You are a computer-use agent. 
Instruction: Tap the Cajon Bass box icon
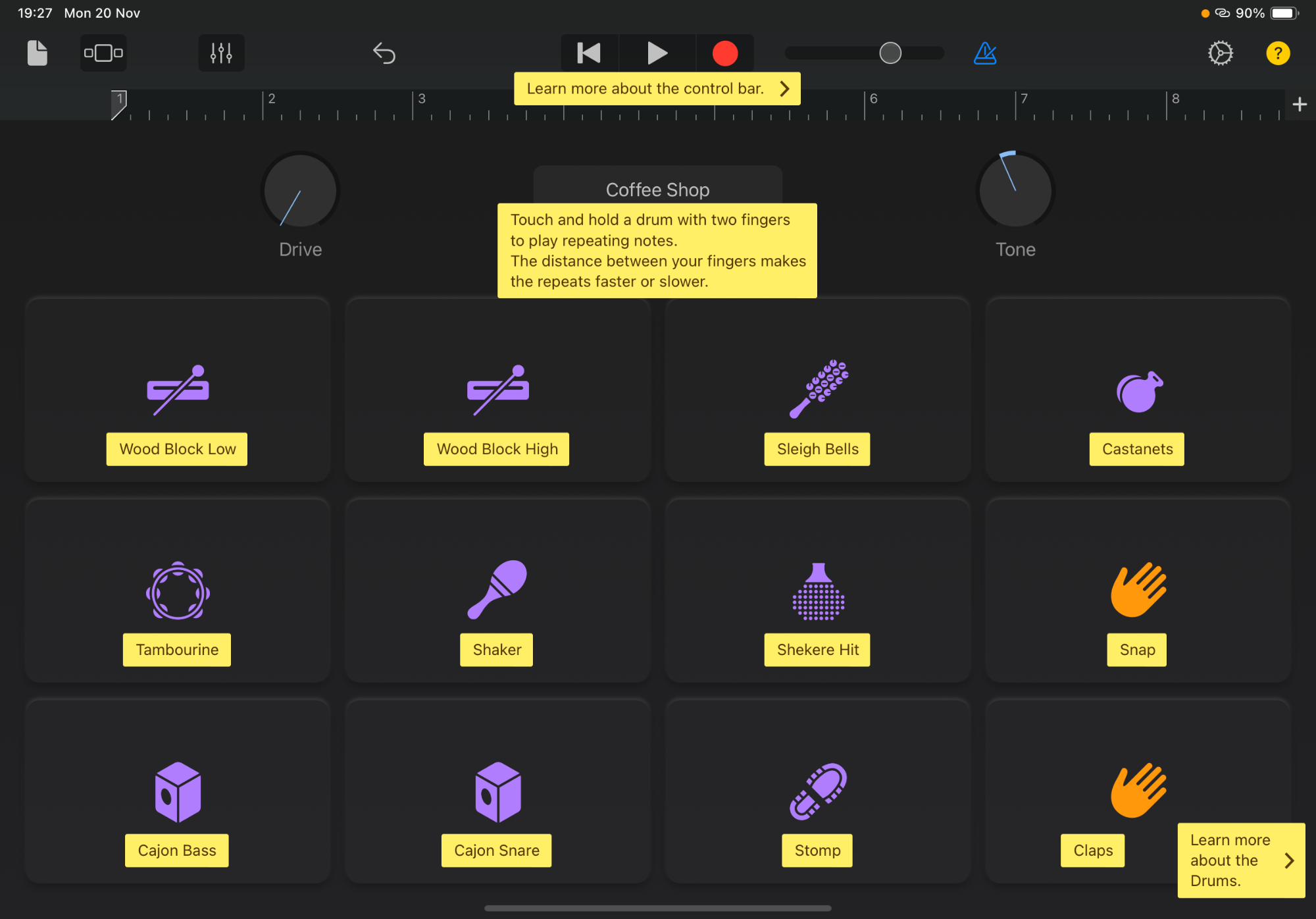(178, 792)
